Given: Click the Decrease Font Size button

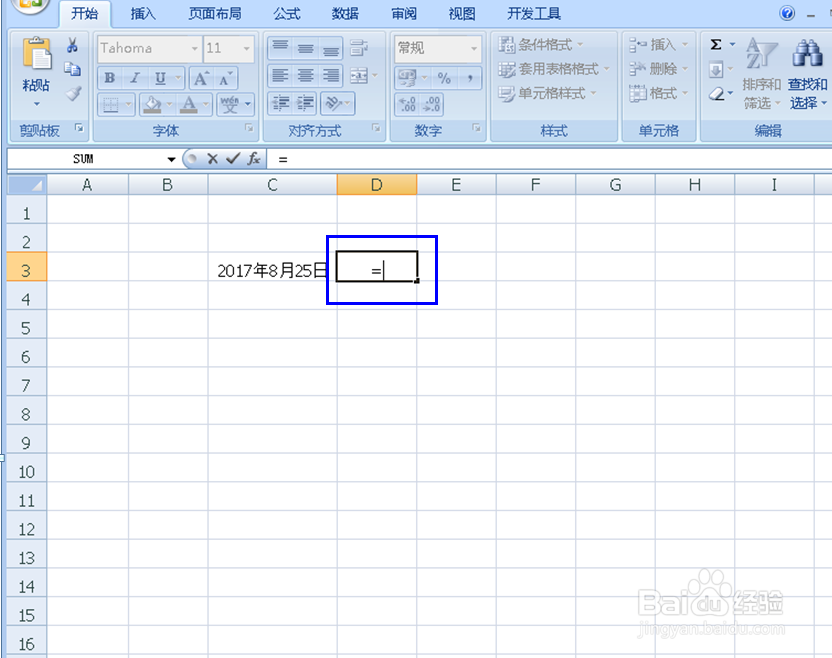Looking at the screenshot, I should click(x=225, y=79).
